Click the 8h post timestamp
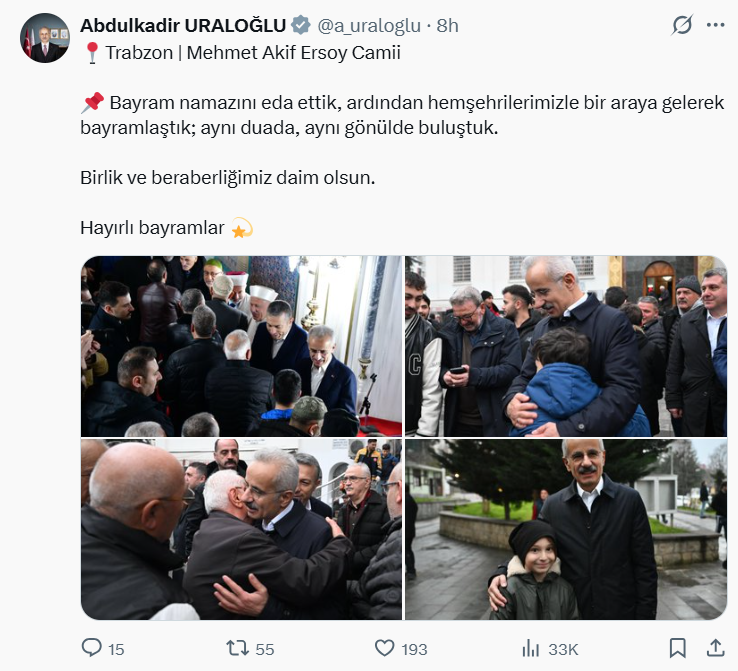The height and width of the screenshot is (671, 738). (x=447, y=26)
